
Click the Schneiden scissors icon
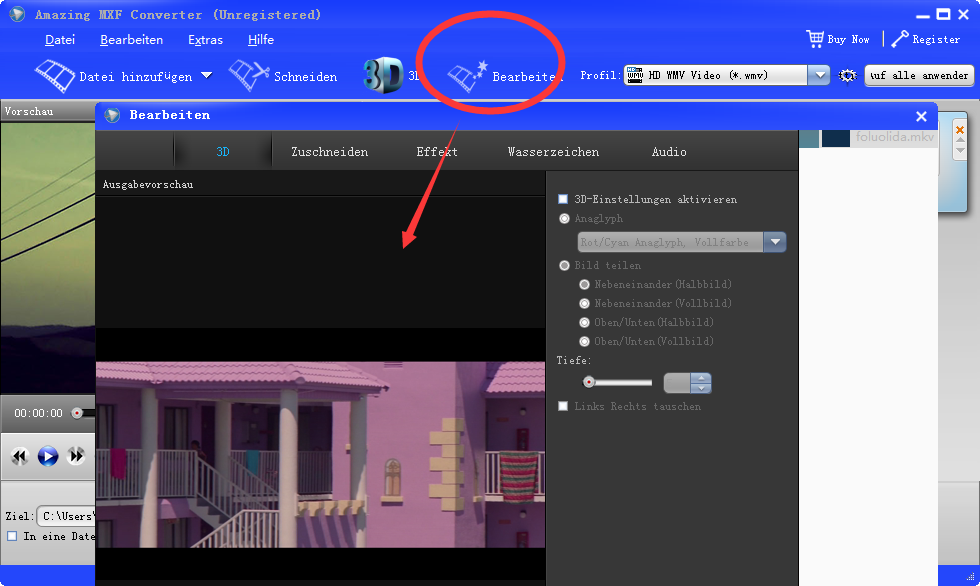248,75
